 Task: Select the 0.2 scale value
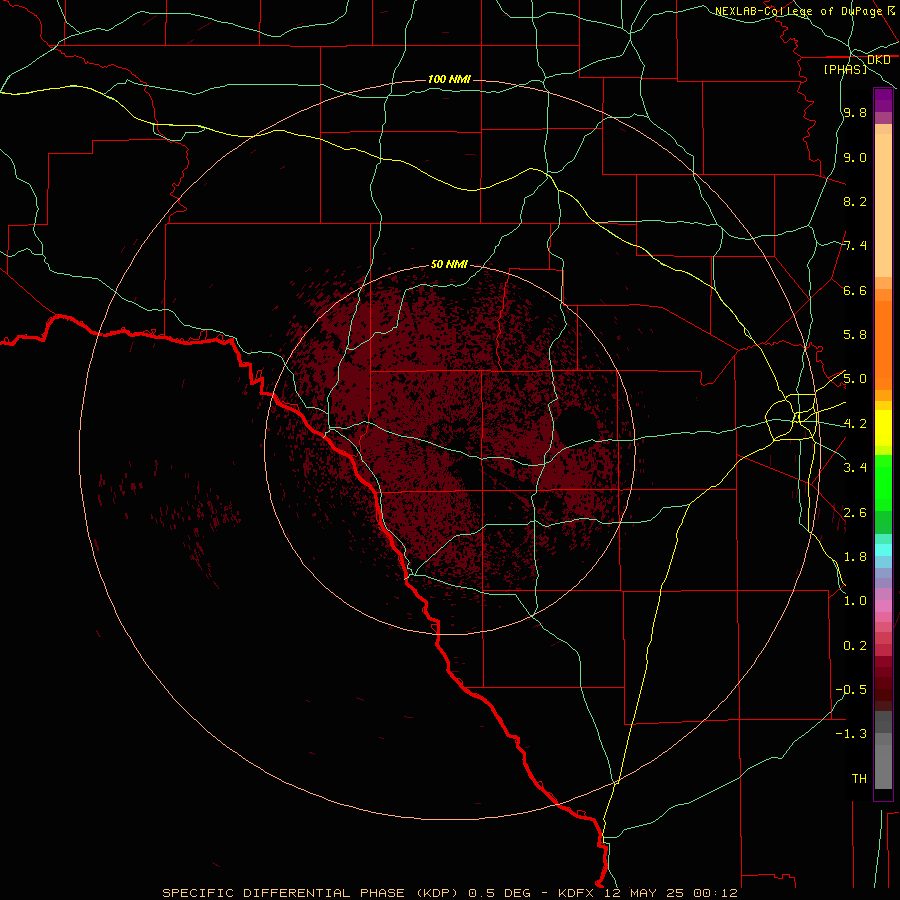855,646
